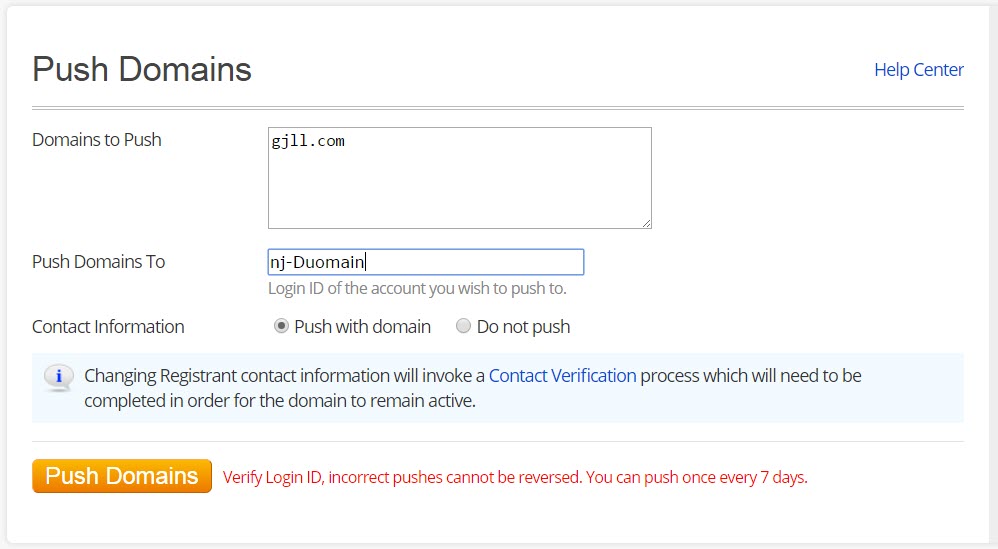
Task: Click the Domains to Push text area
Action: 459,185
